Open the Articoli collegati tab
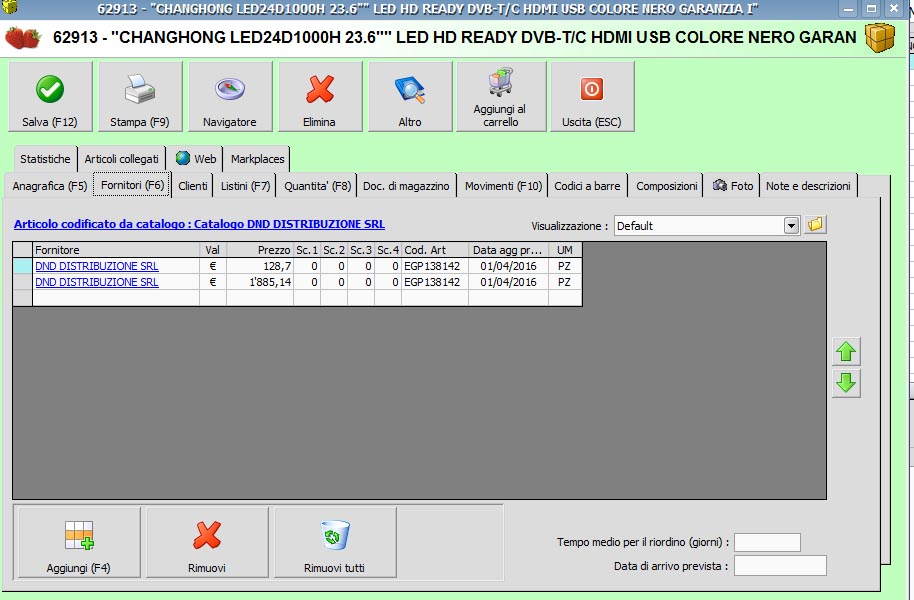The width and height of the screenshot is (914, 600). pos(121,159)
